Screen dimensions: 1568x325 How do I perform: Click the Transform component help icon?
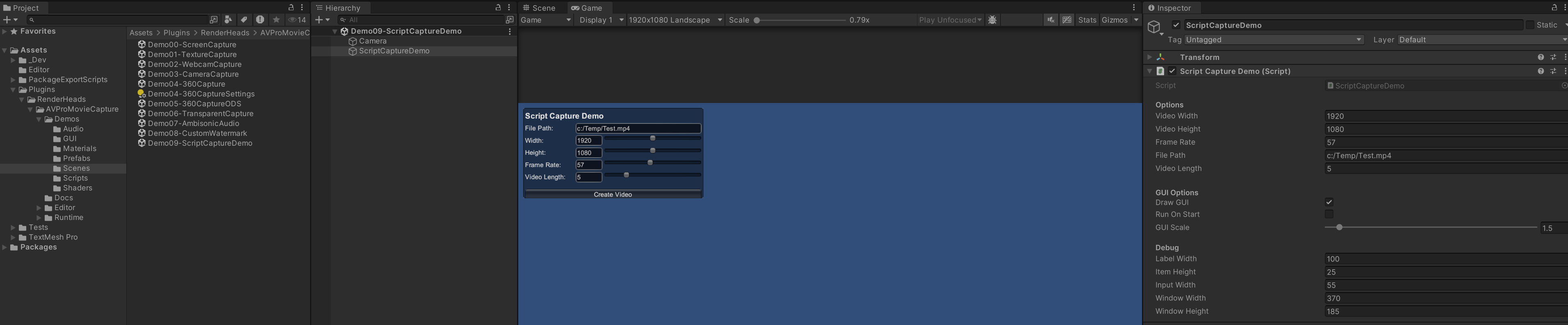[1541, 57]
